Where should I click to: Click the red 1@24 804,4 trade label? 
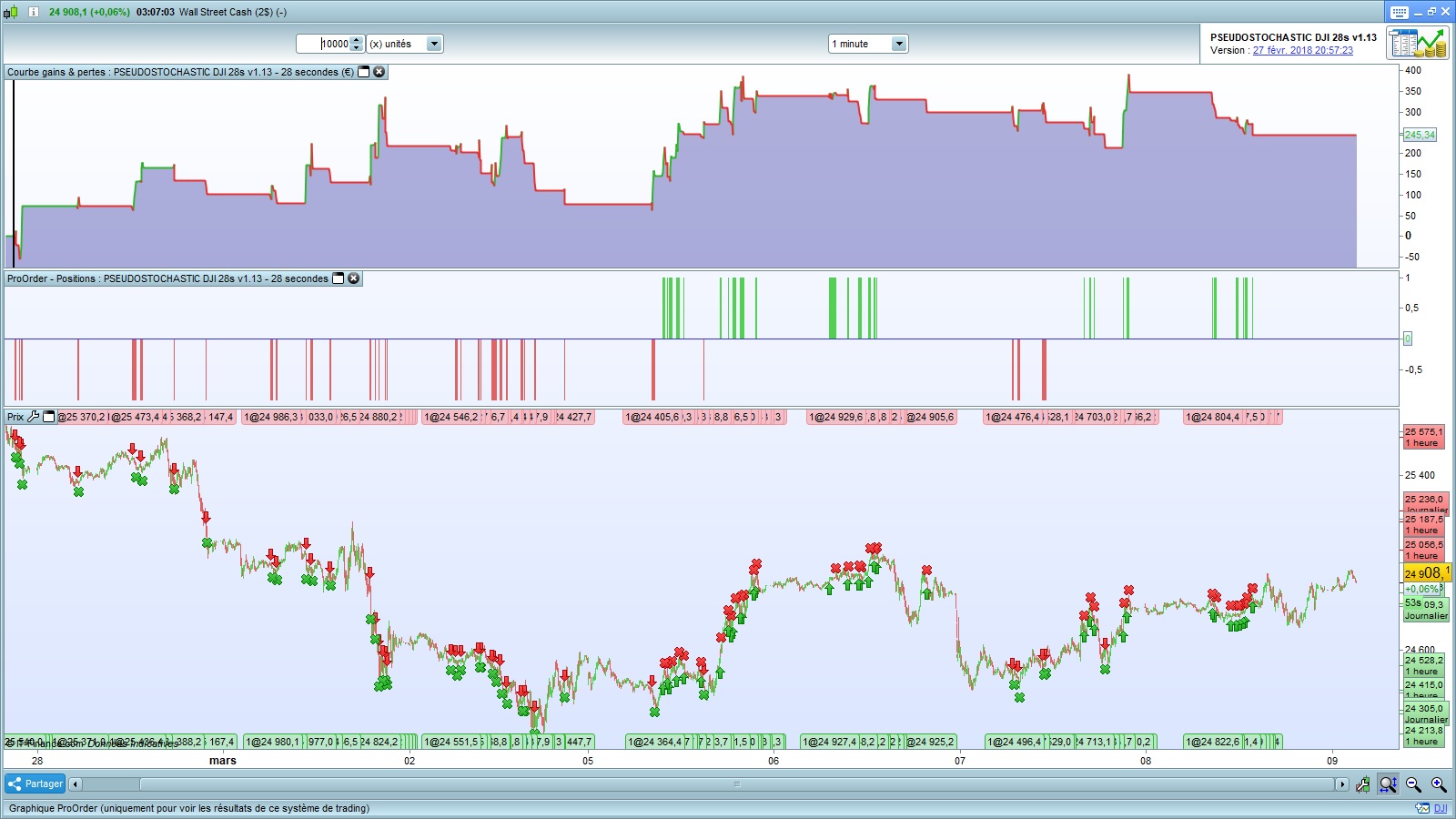1212,417
